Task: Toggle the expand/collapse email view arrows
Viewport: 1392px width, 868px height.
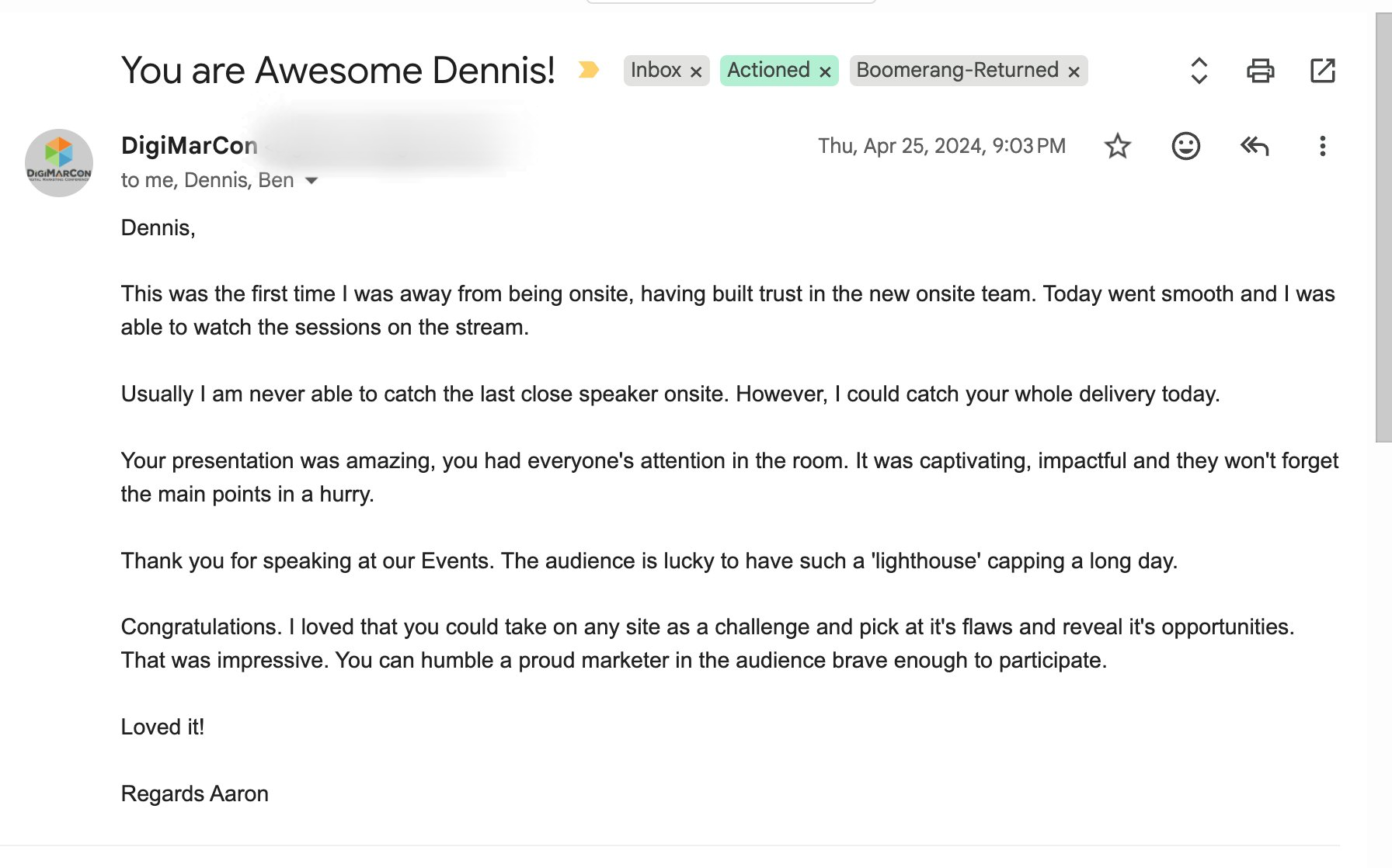Action: pos(1199,71)
